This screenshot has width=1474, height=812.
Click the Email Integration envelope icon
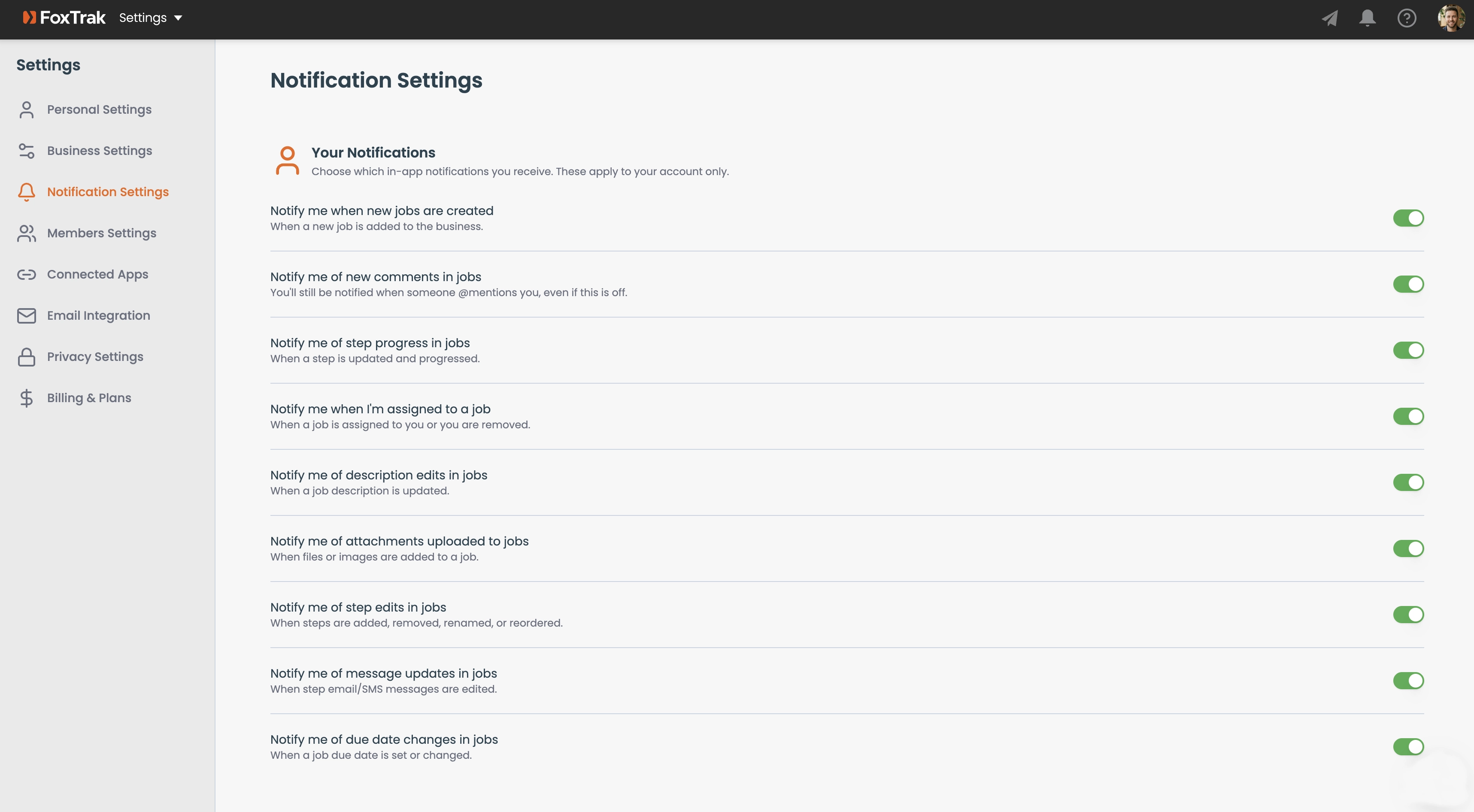coord(26,315)
